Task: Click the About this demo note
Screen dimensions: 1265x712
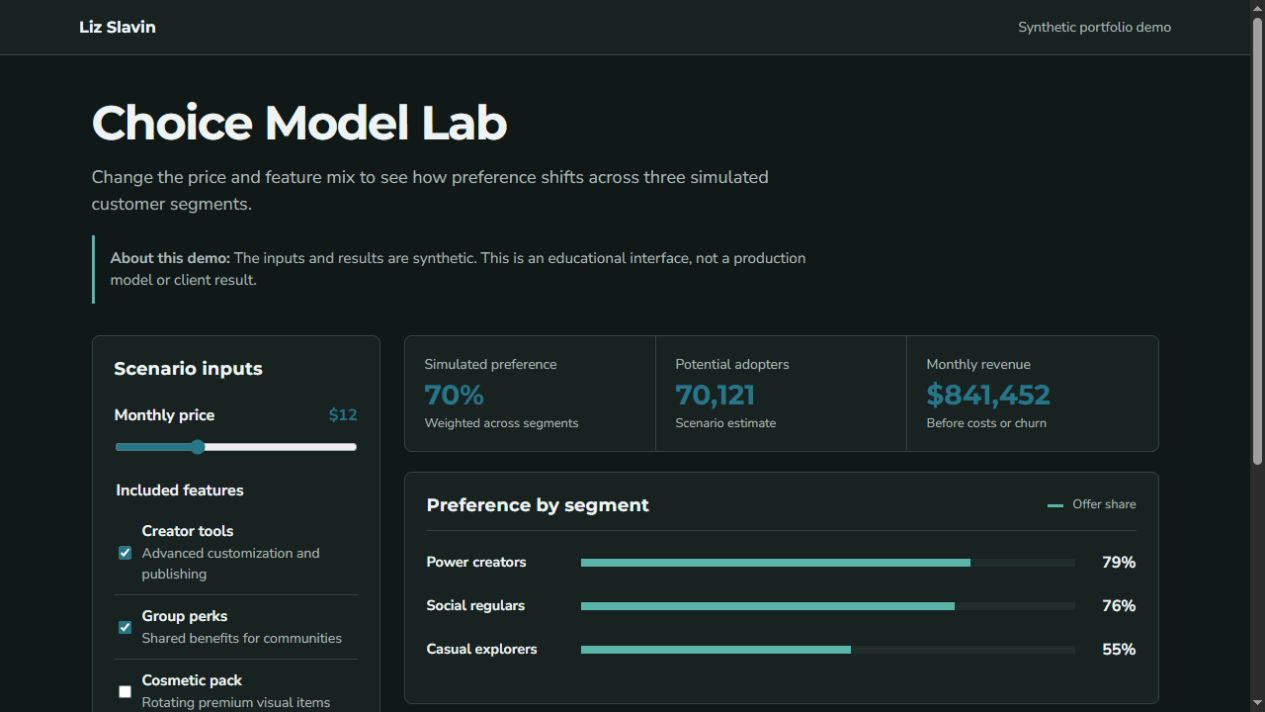Action: pyautogui.click(x=458, y=269)
